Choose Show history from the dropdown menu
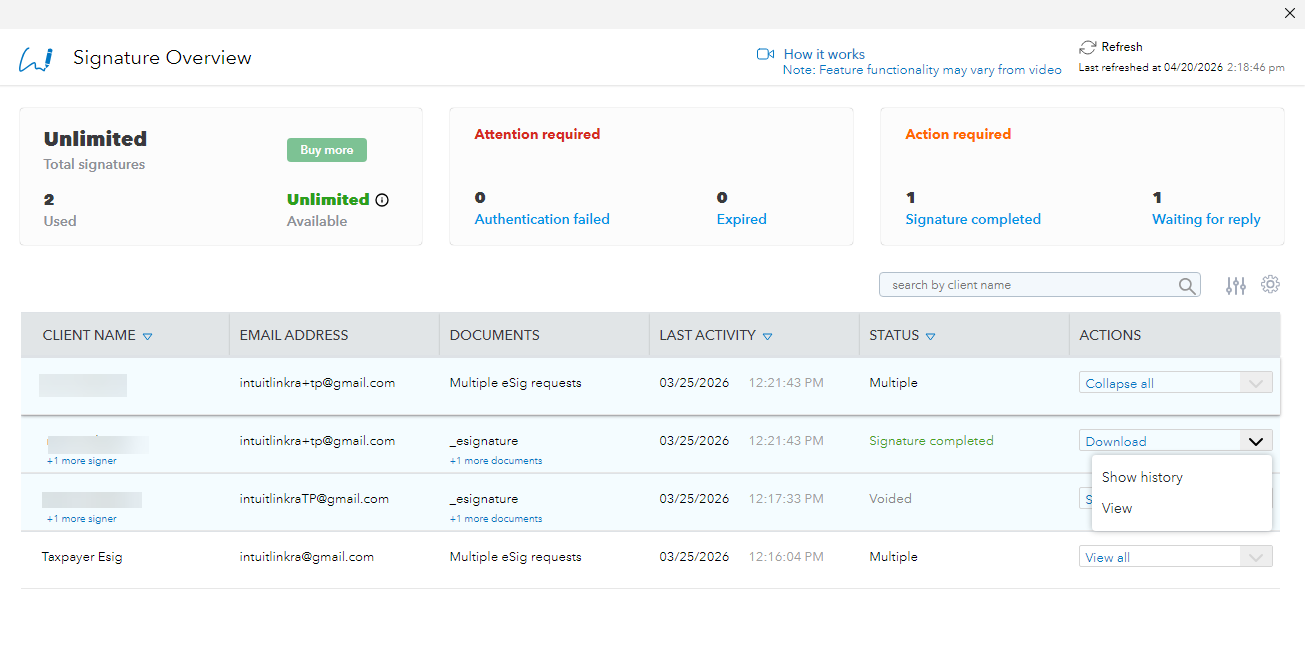Screen dimensions: 1305x655 pyautogui.click(x=1142, y=477)
